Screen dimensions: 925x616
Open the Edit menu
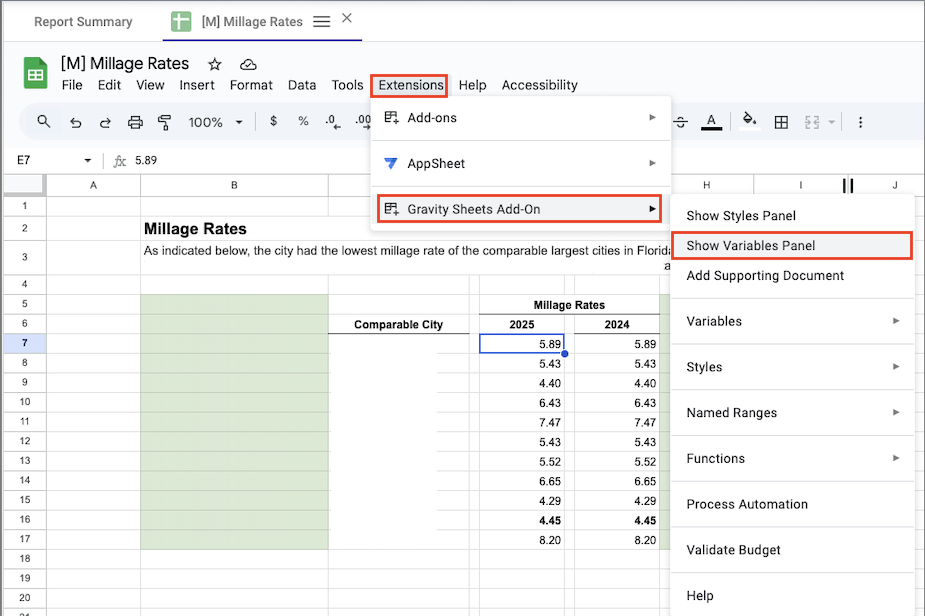click(x=109, y=85)
